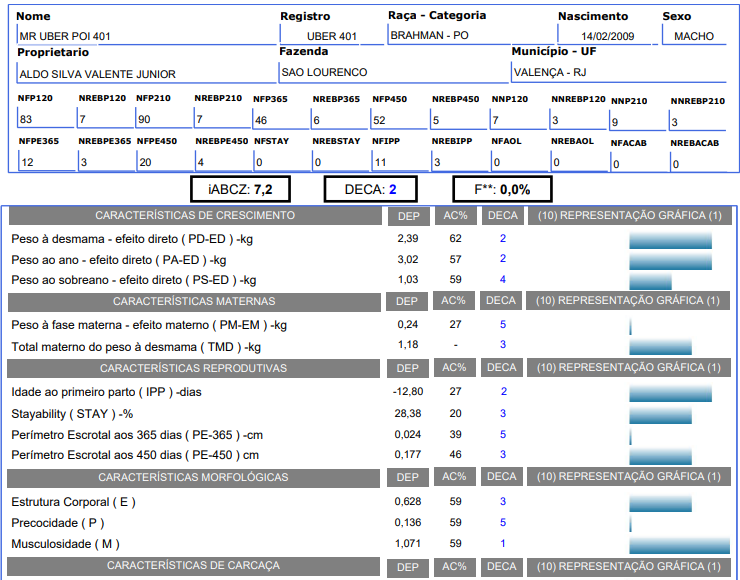Click the Musculosidade ( M ) graph bar
740x580 pixels.
pyautogui.click(x=679, y=544)
